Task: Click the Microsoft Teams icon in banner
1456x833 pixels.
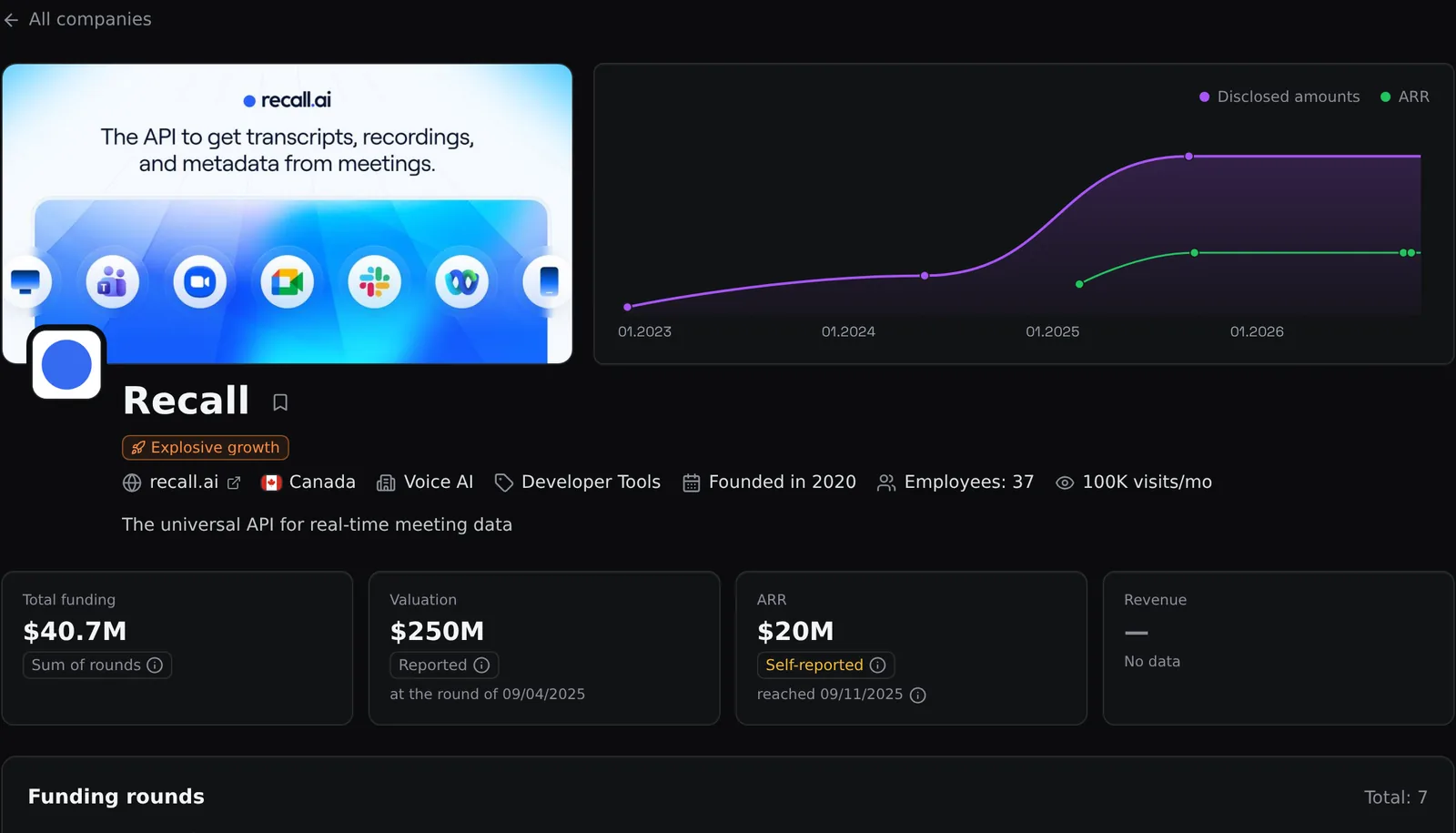Action: point(112,282)
